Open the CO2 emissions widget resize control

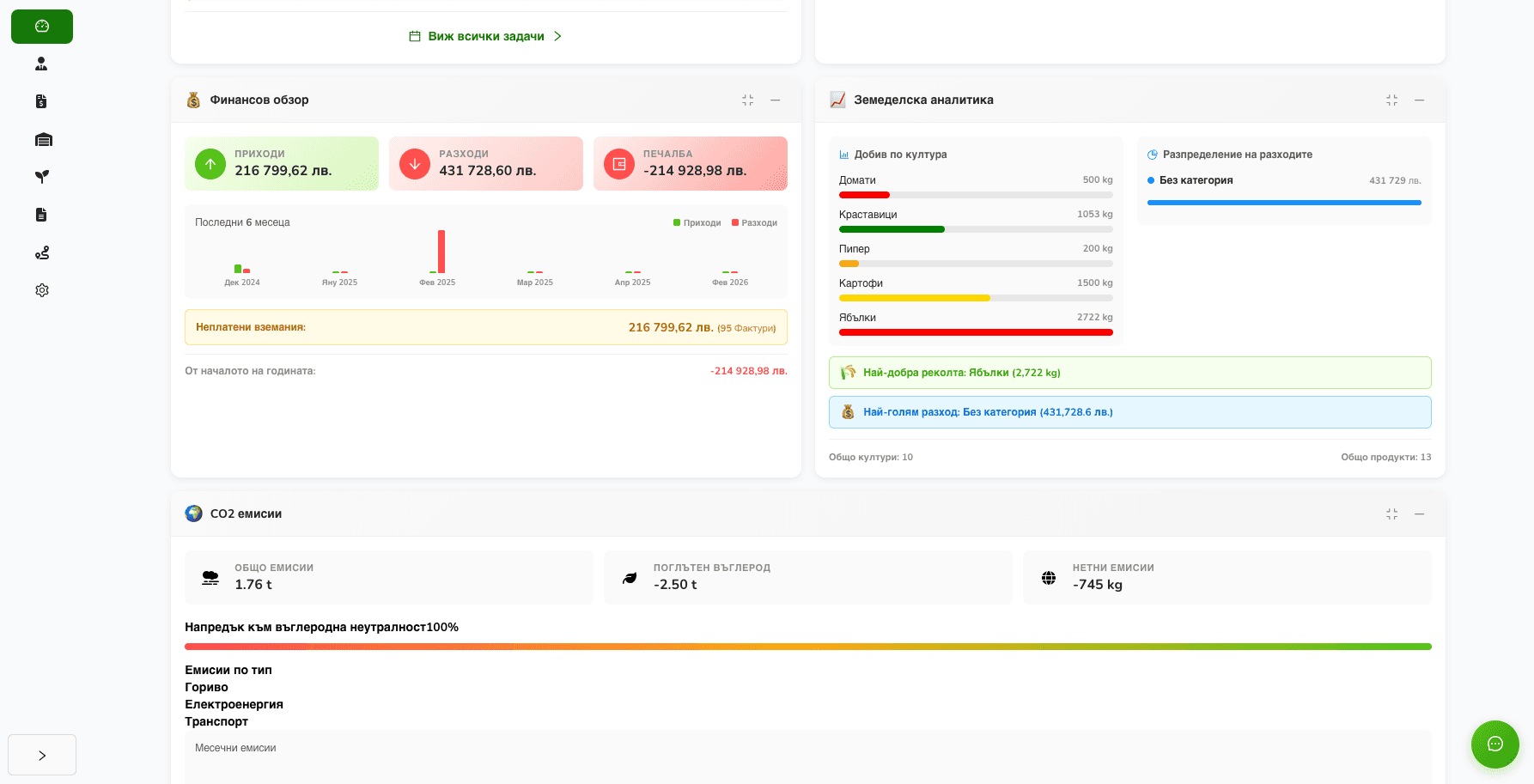[1391, 514]
